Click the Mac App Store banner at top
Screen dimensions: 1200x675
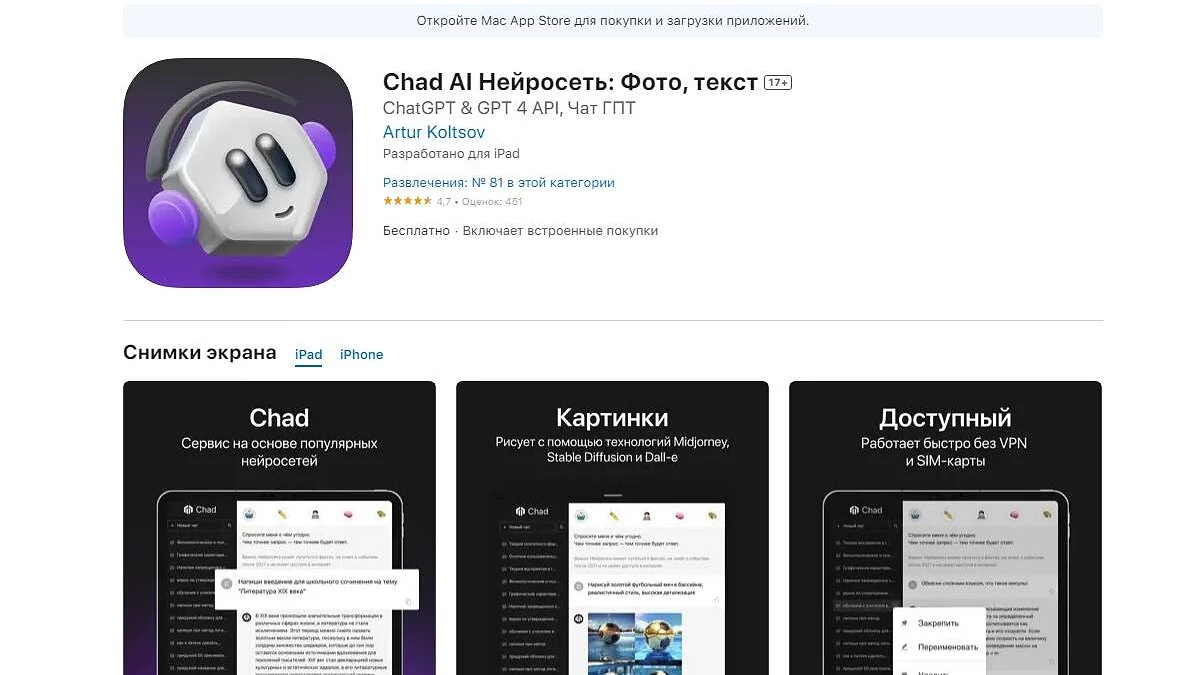coord(613,20)
